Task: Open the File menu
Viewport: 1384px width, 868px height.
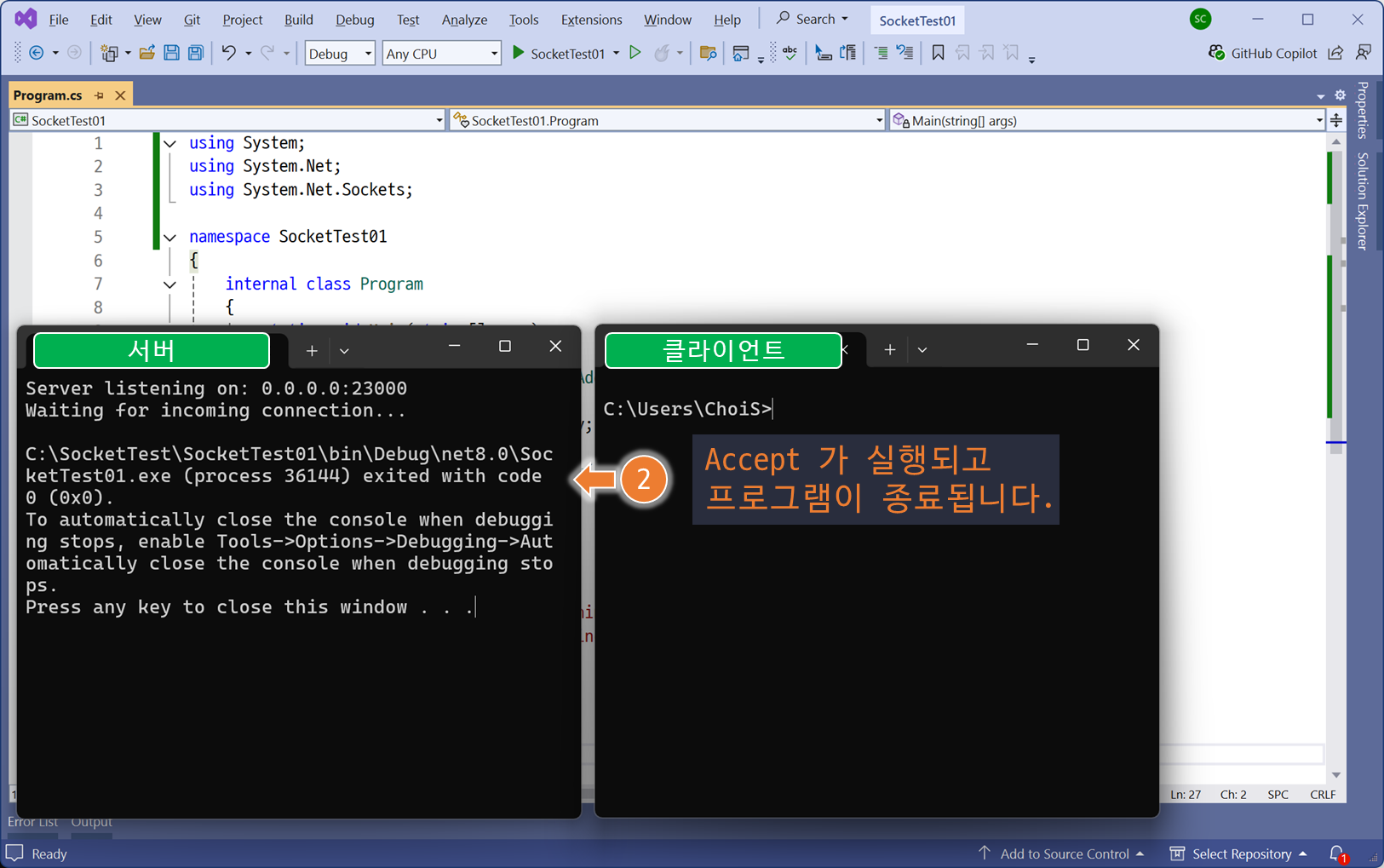Action: click(59, 19)
